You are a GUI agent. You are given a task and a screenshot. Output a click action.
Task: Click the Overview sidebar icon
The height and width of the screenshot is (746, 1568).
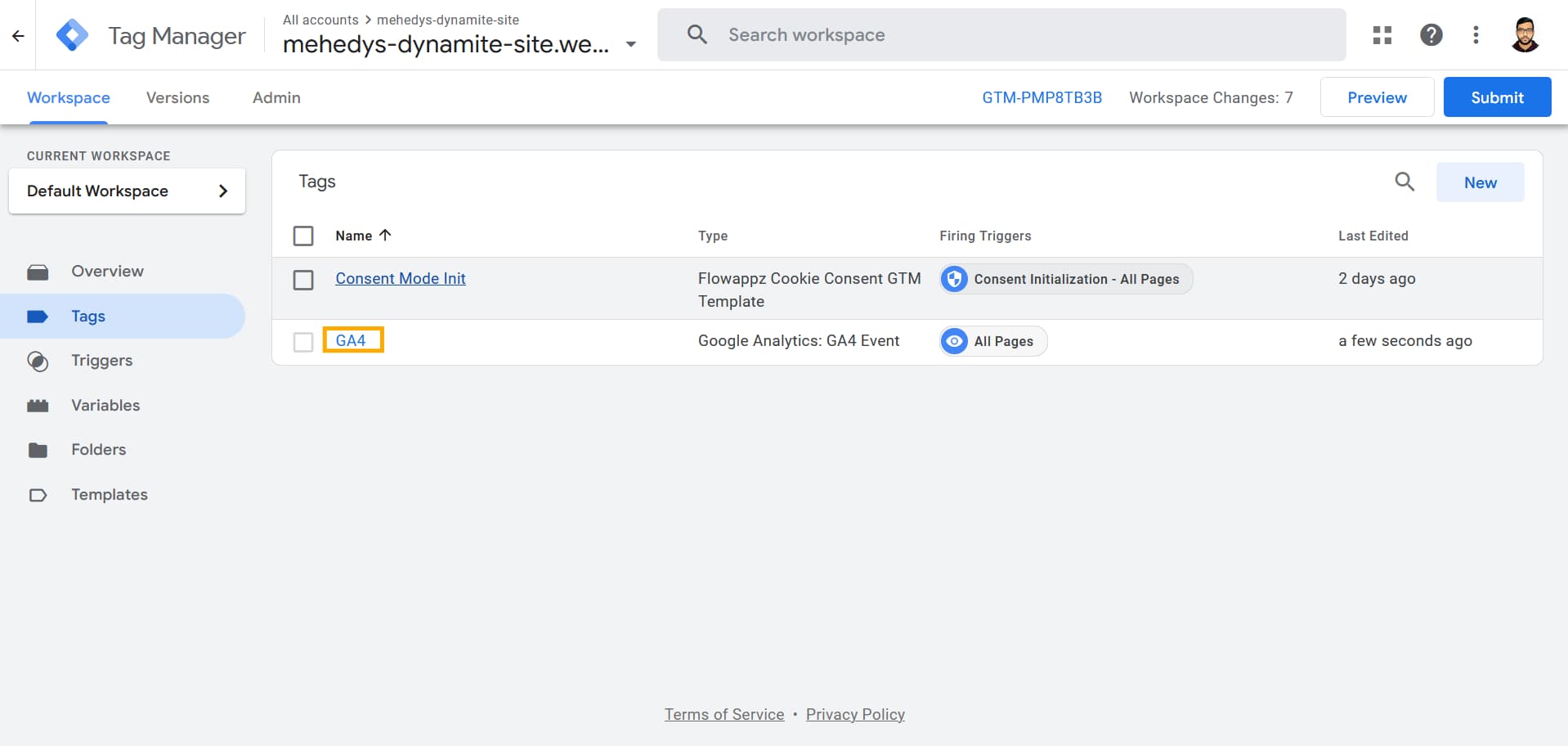(x=38, y=272)
